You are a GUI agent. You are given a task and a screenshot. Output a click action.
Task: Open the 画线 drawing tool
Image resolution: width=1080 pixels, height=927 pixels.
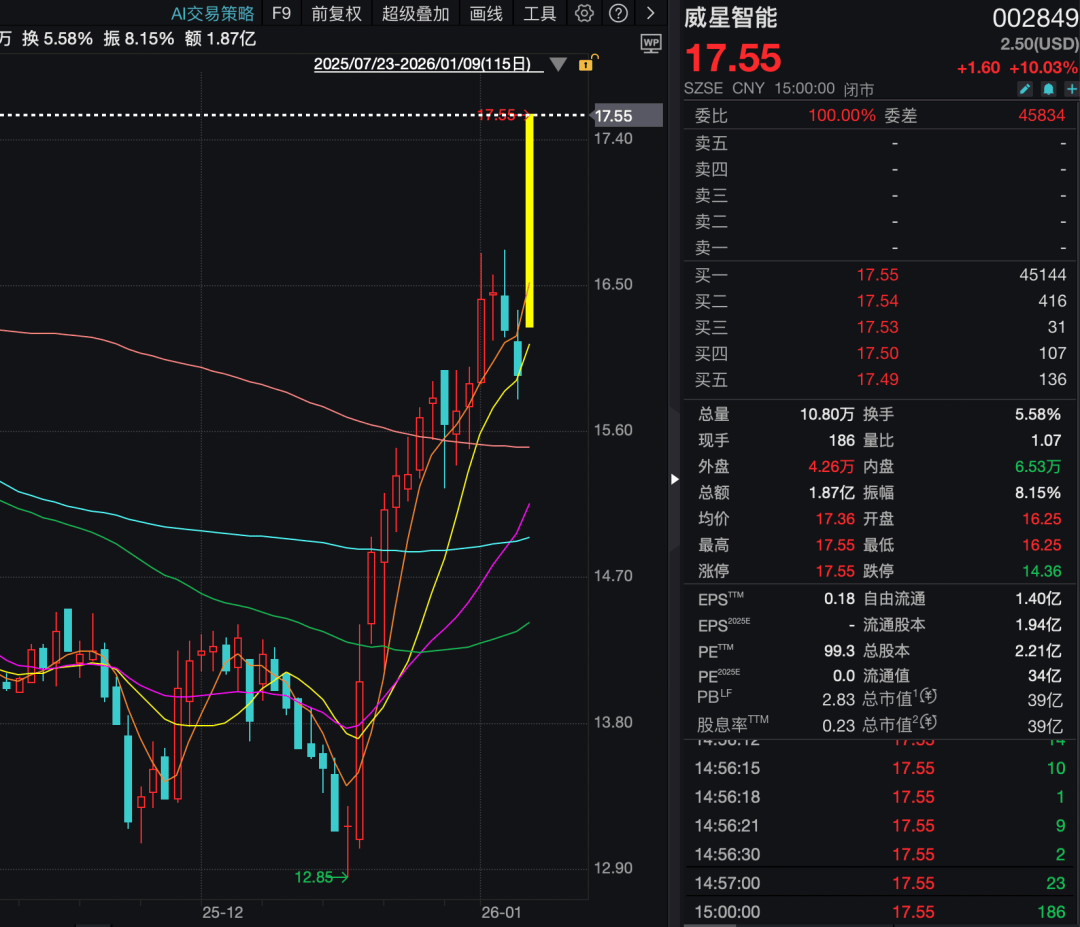(x=486, y=14)
